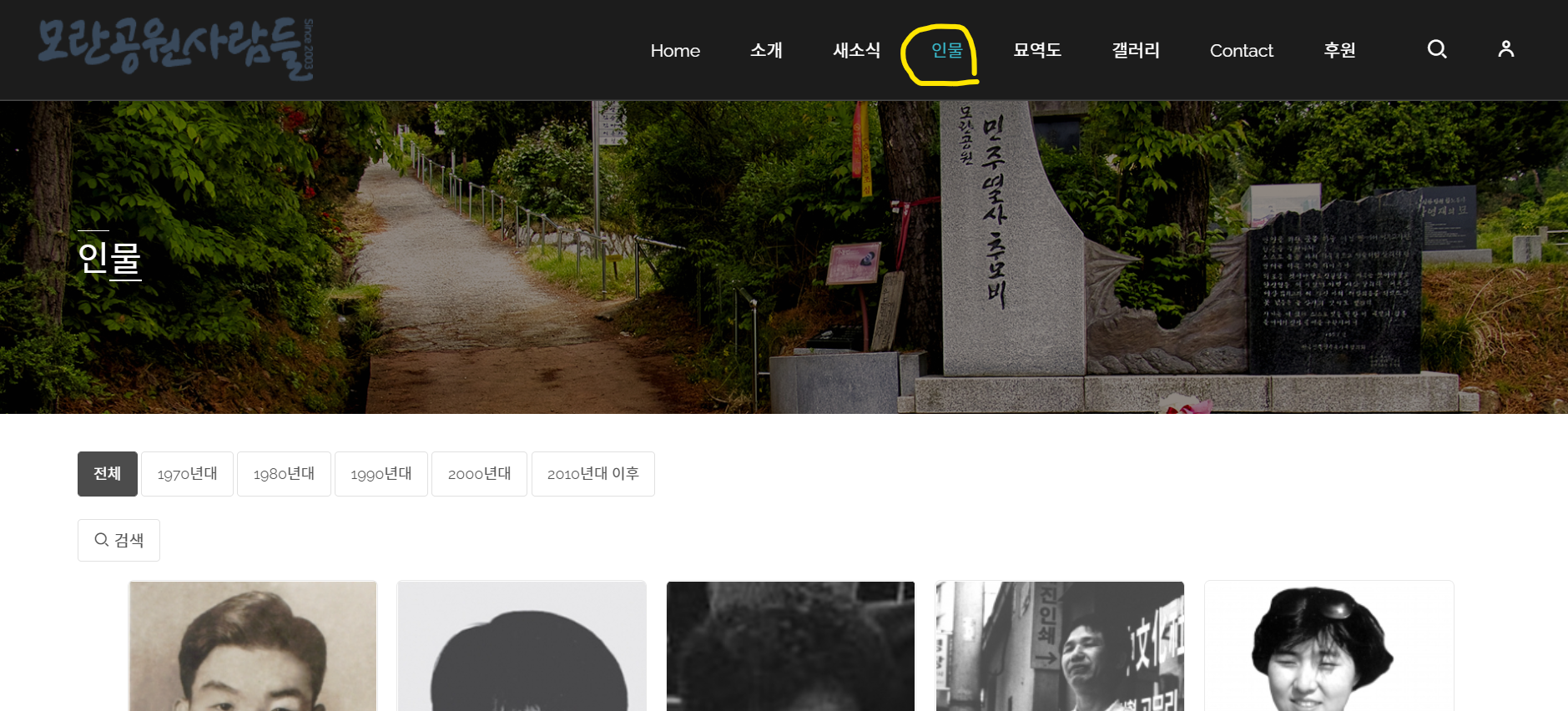The width and height of the screenshot is (1568, 711).
Task: Filter people by 1980년대
Action: (x=284, y=474)
